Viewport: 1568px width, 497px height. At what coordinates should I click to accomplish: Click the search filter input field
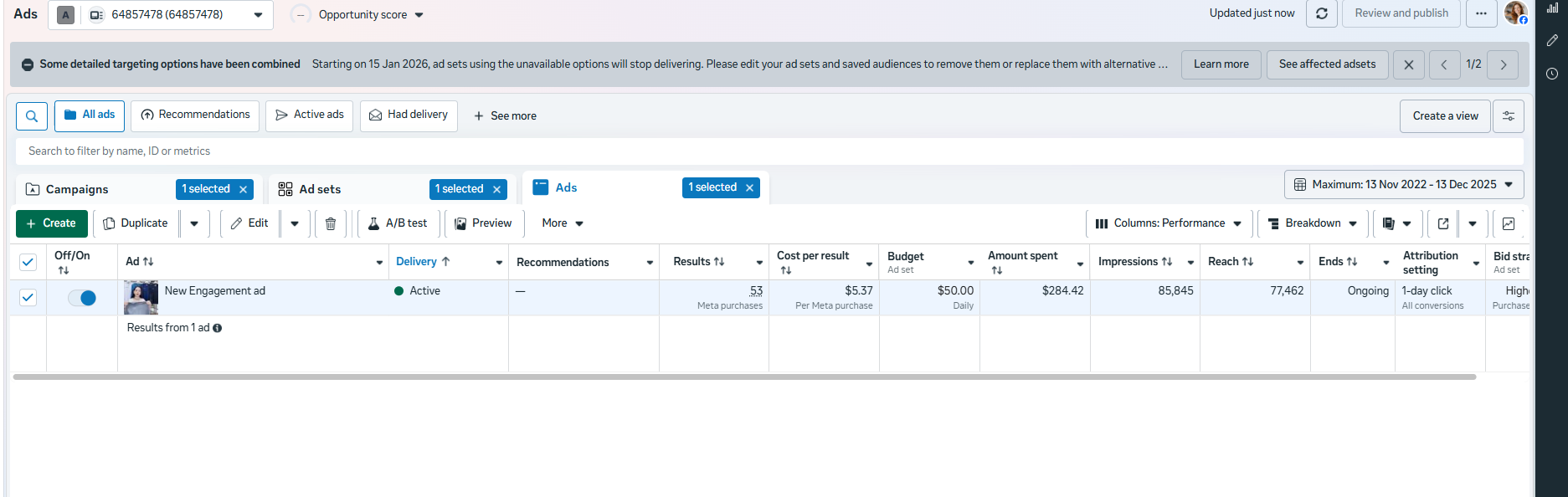753,151
